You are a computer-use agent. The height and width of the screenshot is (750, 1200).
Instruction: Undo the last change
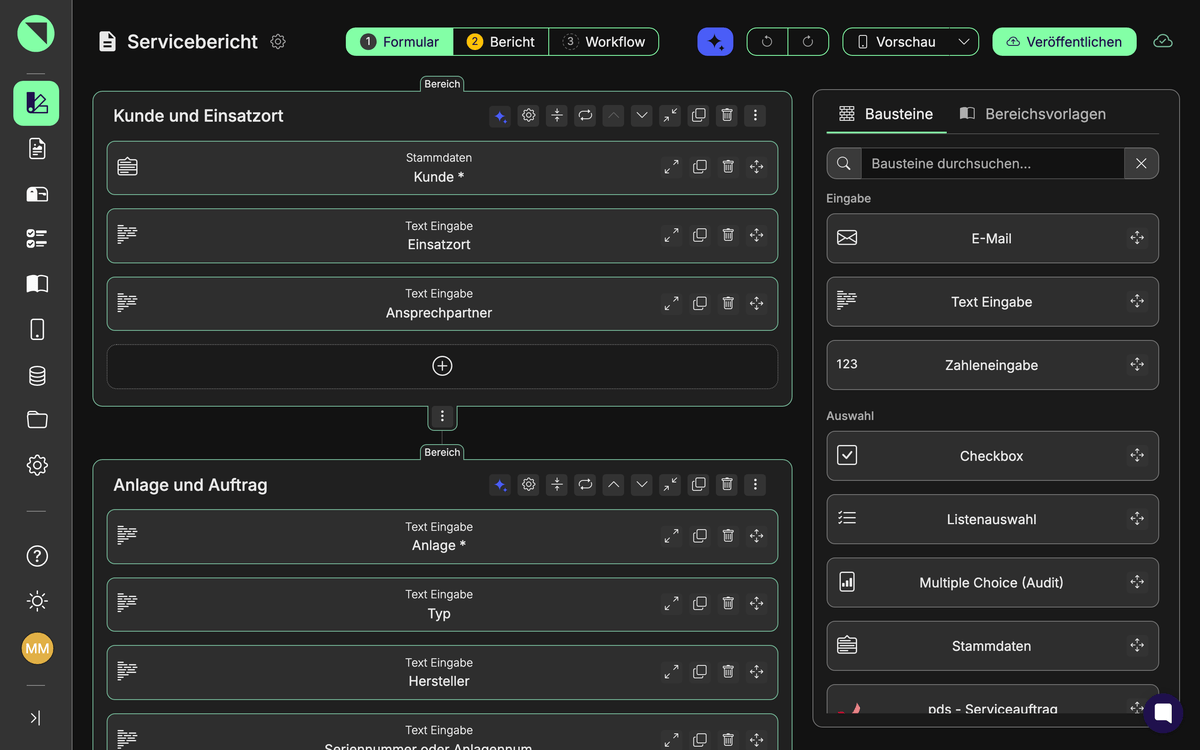[x=767, y=42]
